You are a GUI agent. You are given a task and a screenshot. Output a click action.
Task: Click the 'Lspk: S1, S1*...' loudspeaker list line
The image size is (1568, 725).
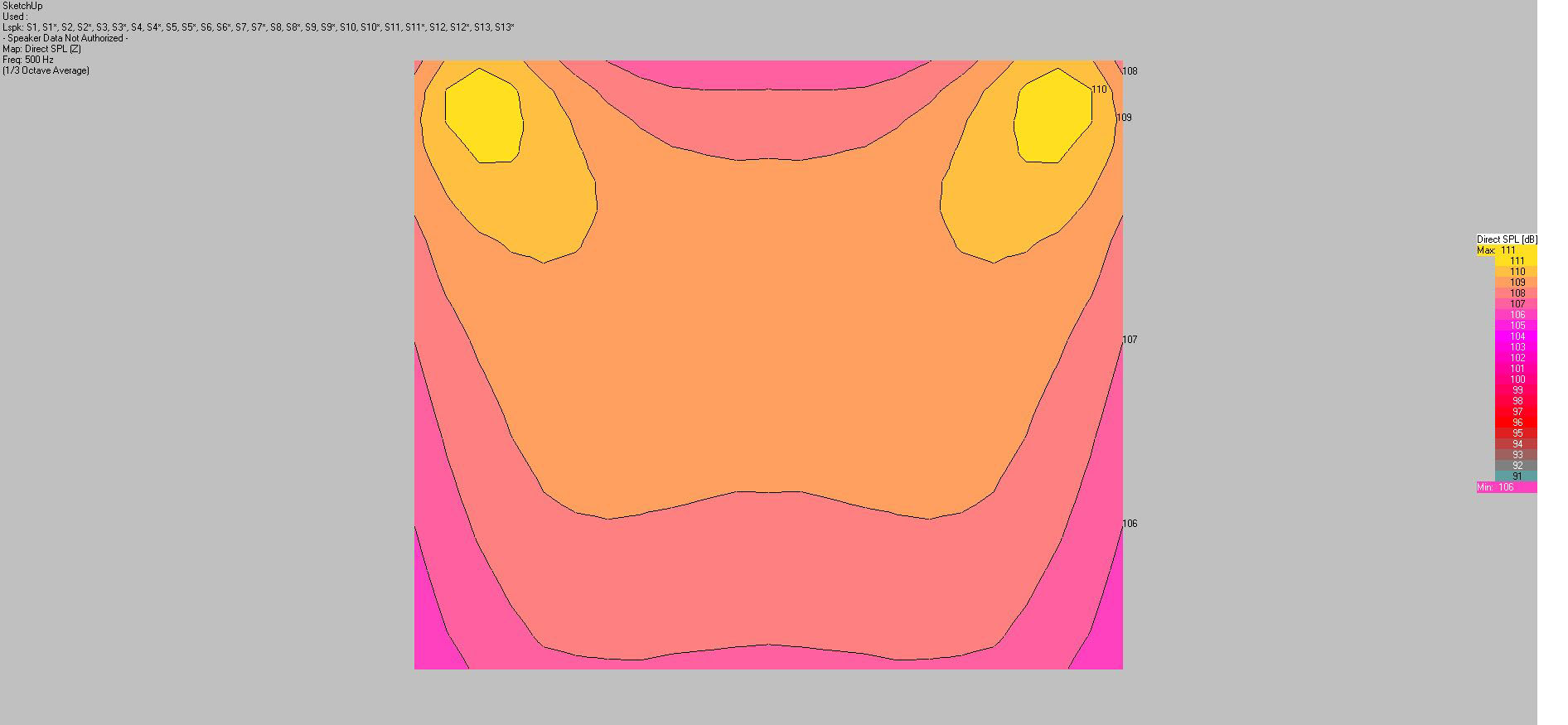[x=259, y=27]
